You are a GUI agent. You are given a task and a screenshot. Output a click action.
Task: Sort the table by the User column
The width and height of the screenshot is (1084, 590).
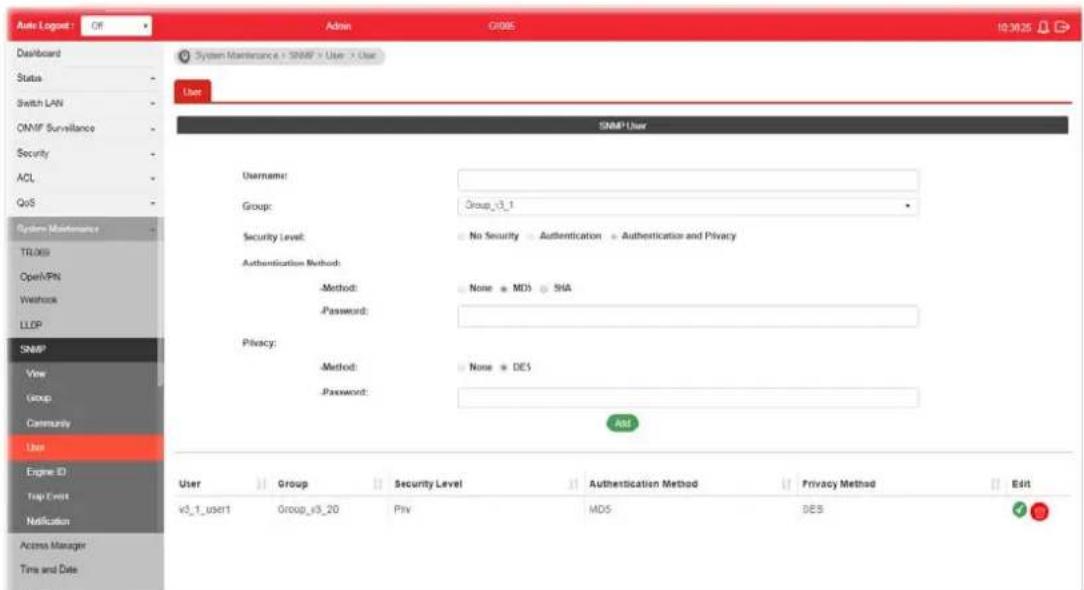[261, 484]
